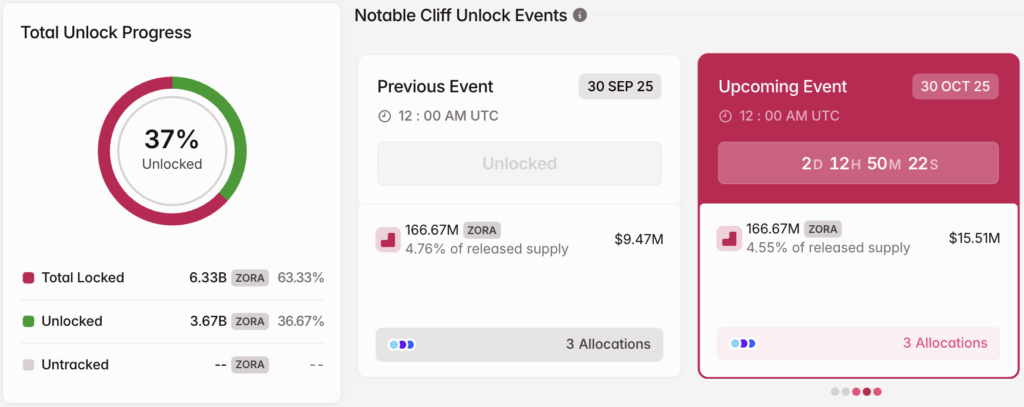Open 3 Allocations in Previous Event card
Viewport: 1024px width, 407px height.
[608, 344]
